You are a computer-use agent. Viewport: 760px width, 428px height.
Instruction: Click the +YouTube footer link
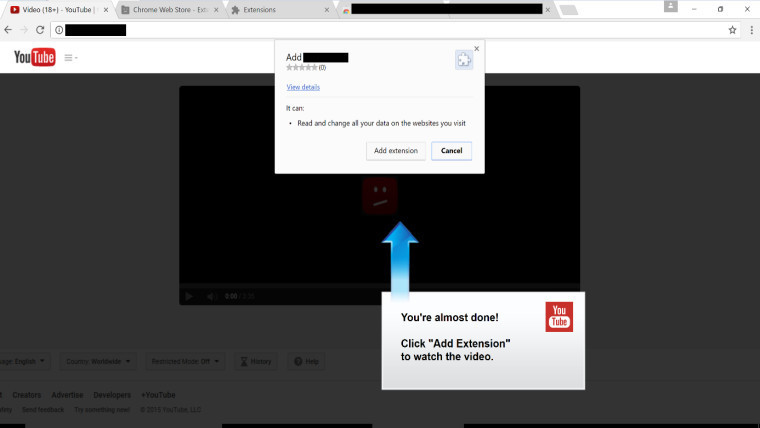(158, 395)
